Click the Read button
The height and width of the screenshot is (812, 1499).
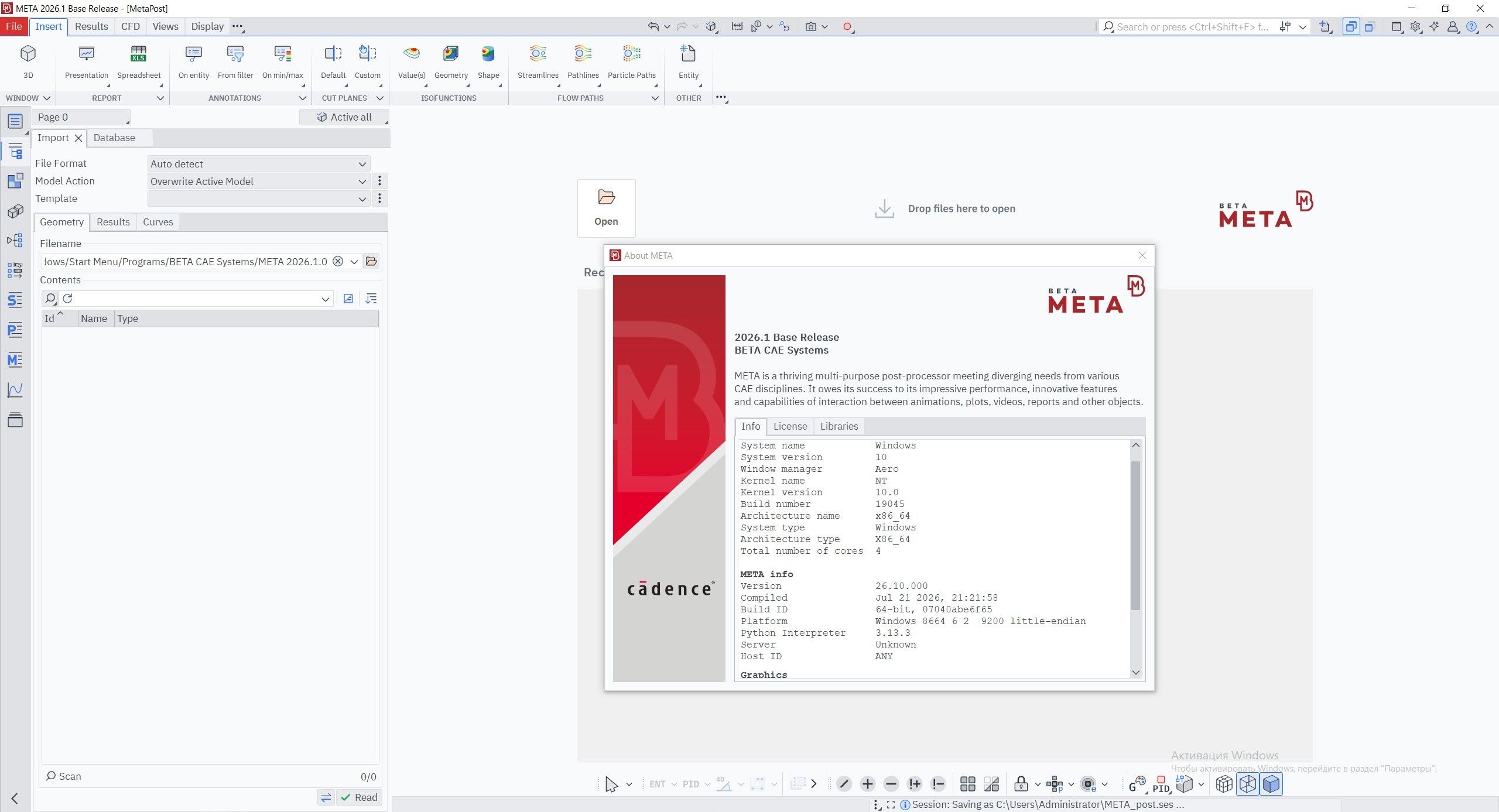360,797
